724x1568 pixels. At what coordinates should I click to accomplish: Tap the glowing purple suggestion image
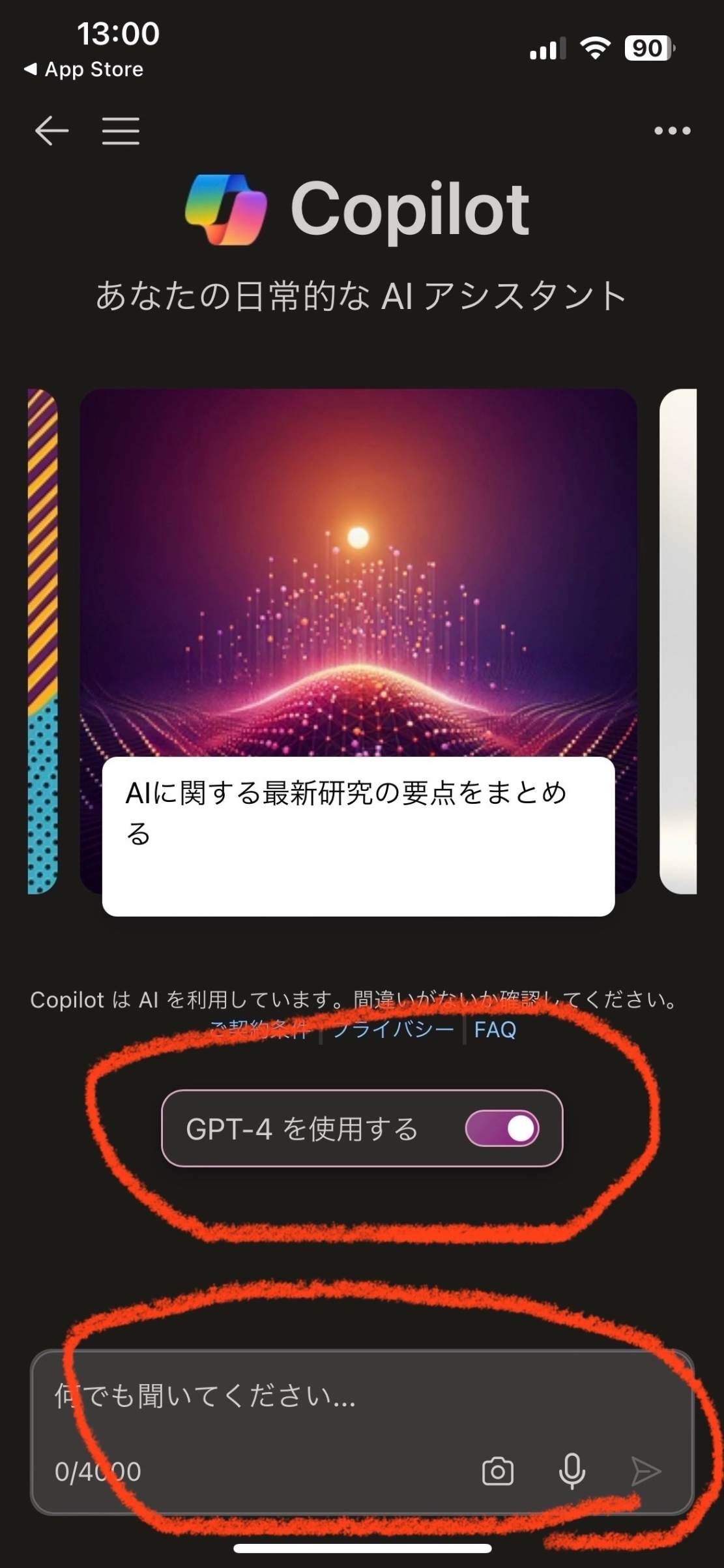click(358, 572)
